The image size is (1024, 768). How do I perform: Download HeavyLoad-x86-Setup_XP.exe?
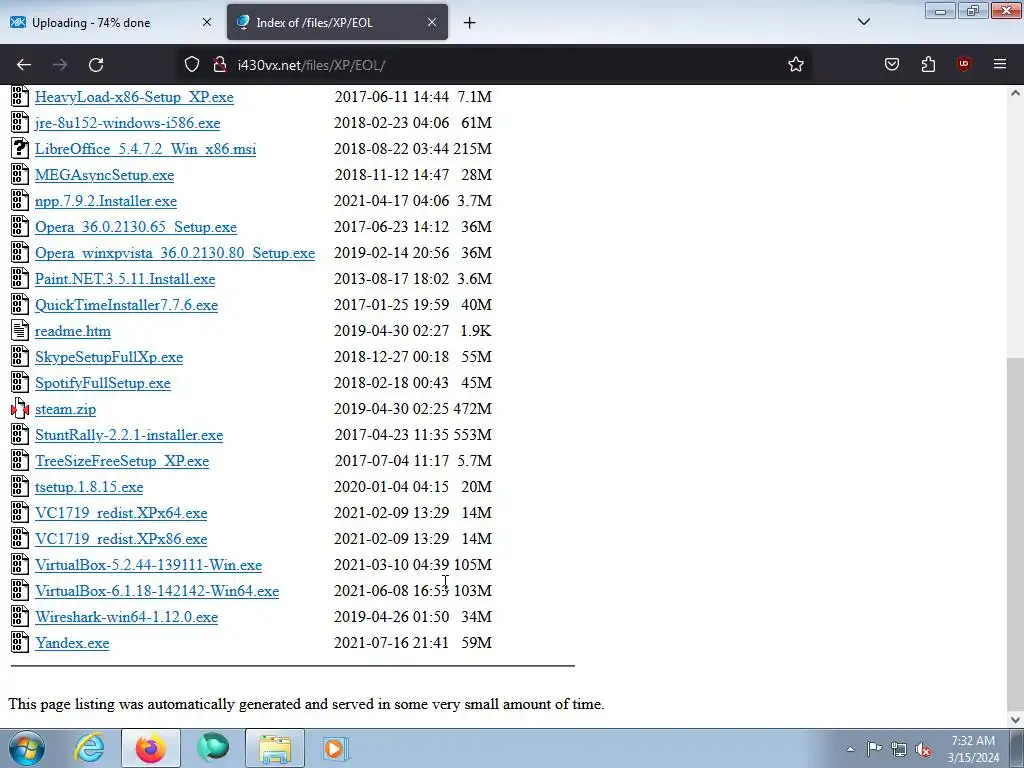(x=134, y=97)
